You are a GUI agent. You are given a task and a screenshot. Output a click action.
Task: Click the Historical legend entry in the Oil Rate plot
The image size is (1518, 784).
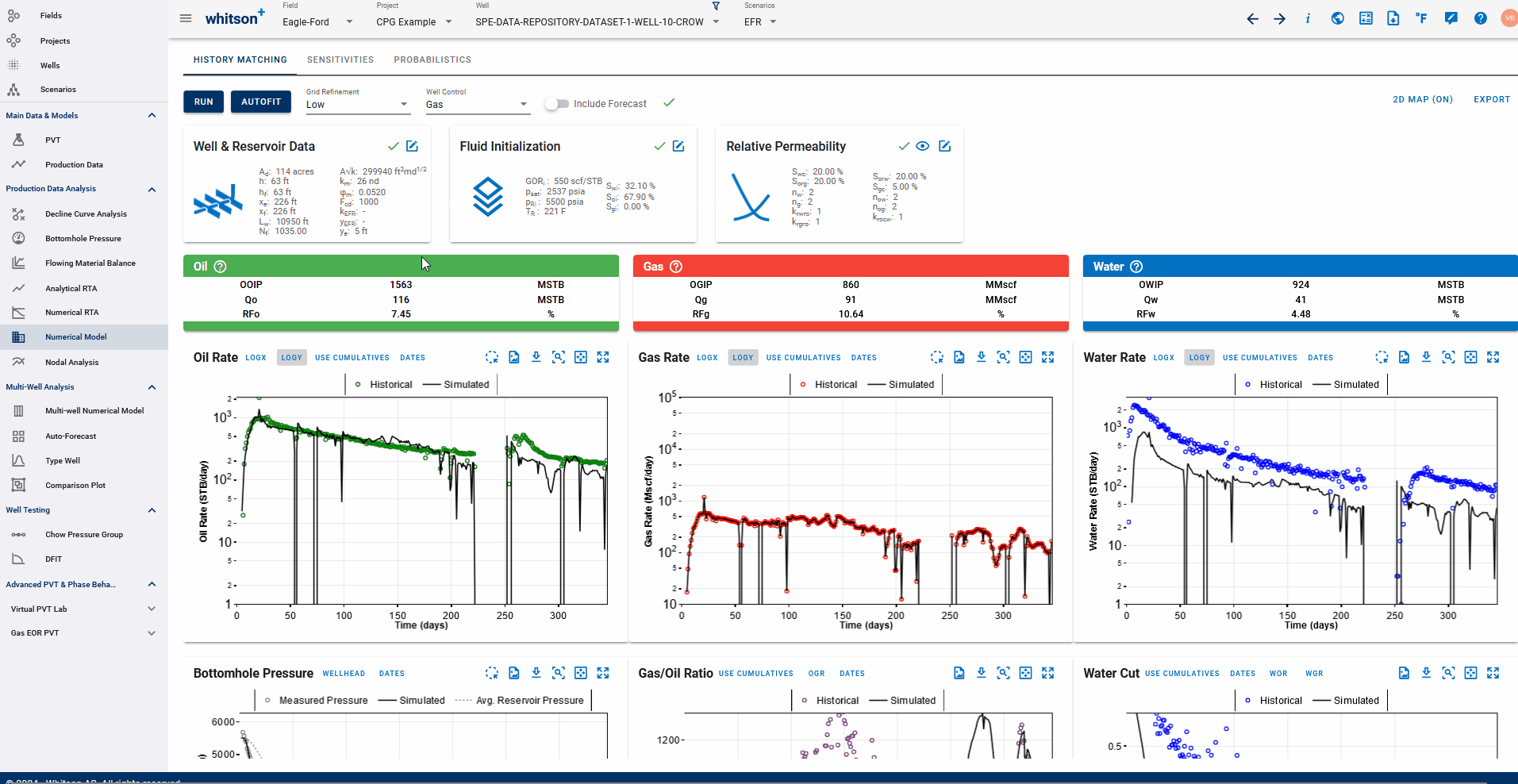click(x=384, y=385)
